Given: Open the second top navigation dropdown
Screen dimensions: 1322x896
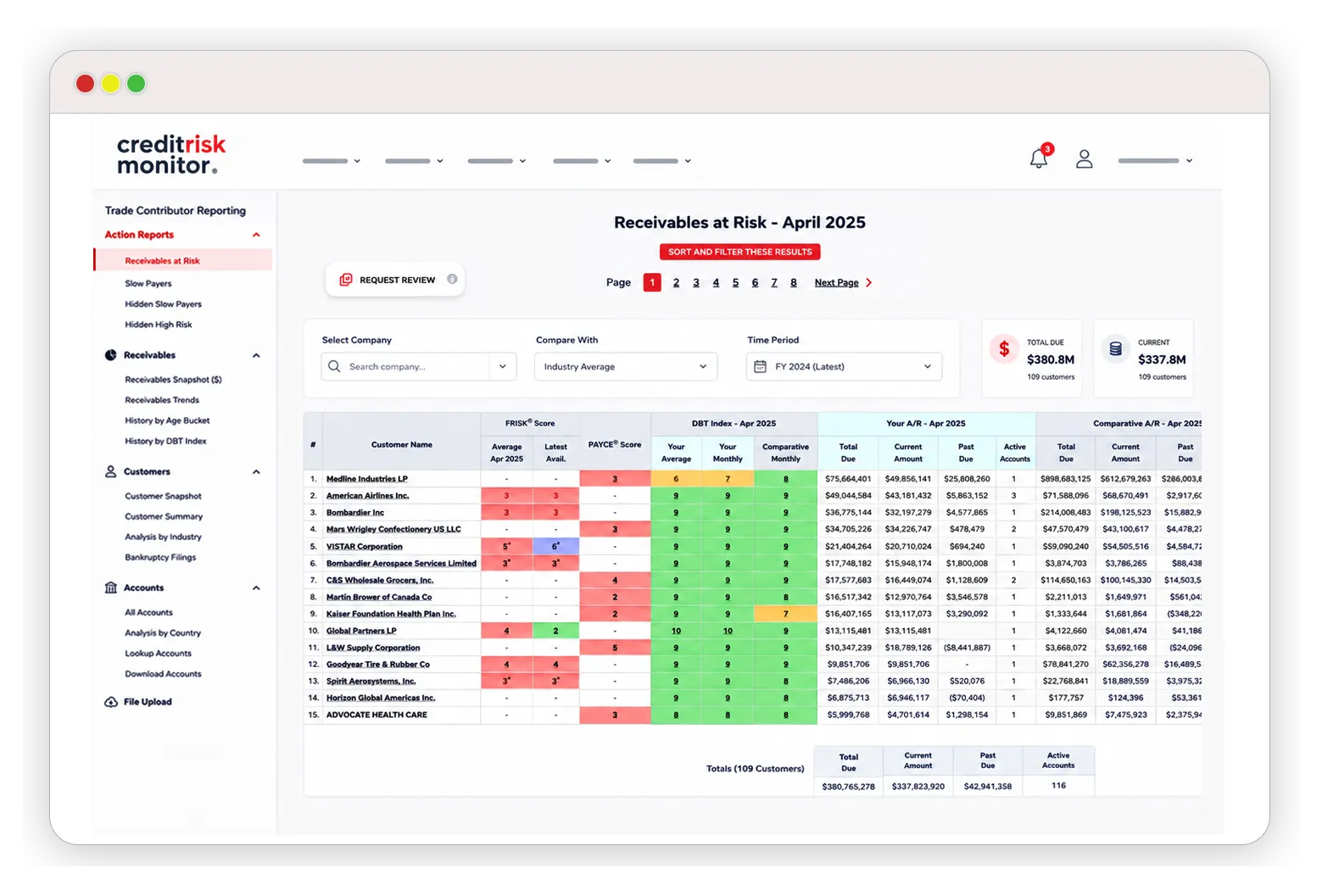Looking at the screenshot, I should pyautogui.click(x=414, y=161).
